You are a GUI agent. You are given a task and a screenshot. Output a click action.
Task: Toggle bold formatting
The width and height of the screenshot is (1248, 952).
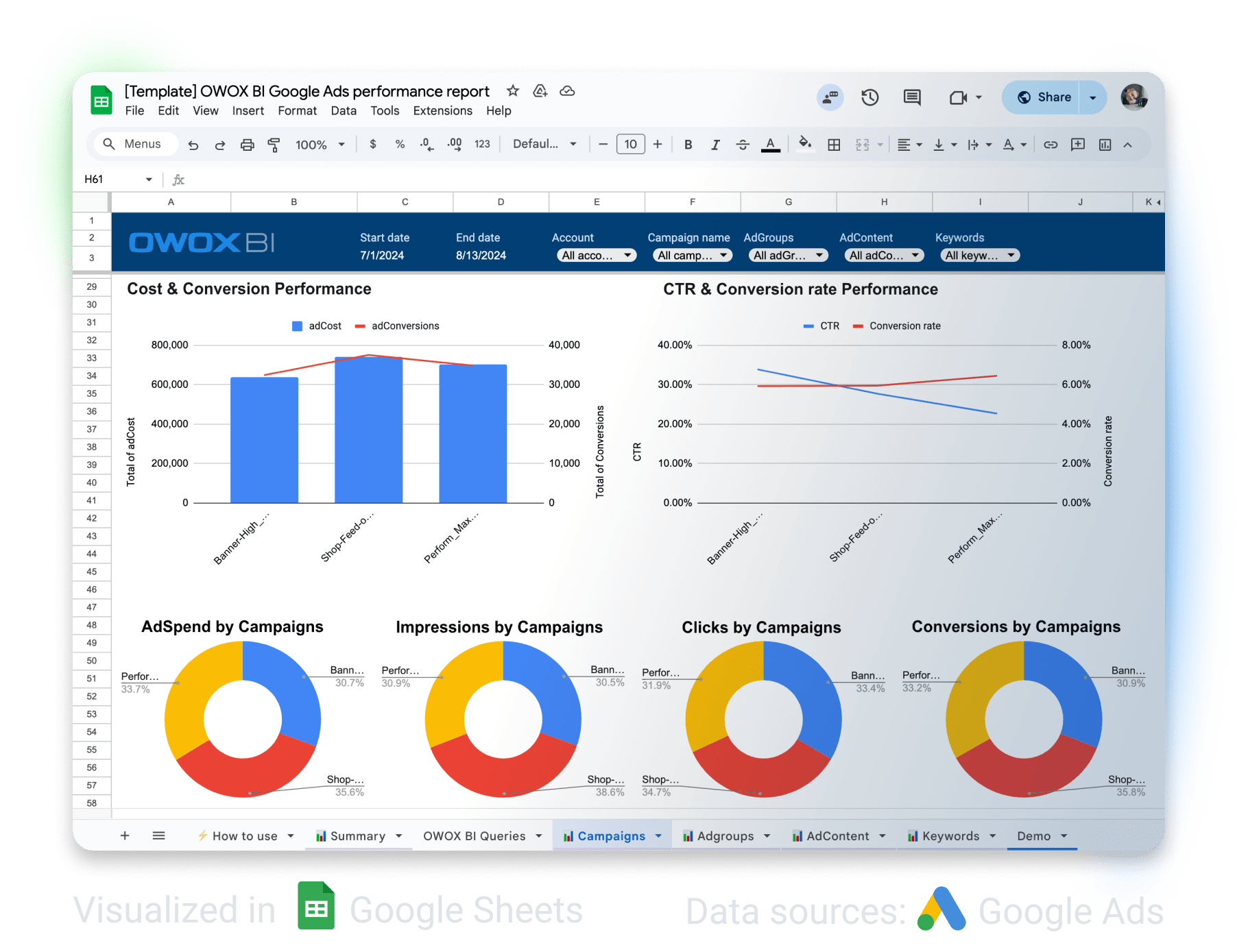click(x=688, y=145)
